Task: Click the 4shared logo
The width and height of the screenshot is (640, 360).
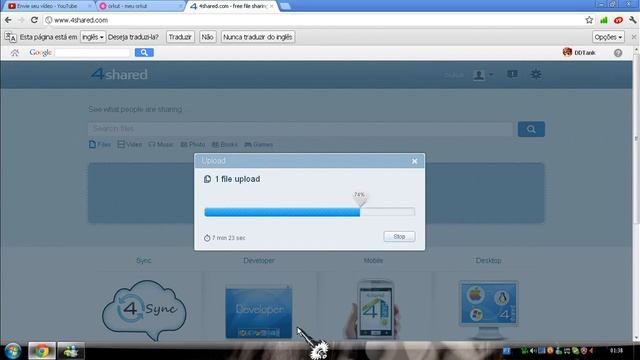Action: [x=119, y=74]
